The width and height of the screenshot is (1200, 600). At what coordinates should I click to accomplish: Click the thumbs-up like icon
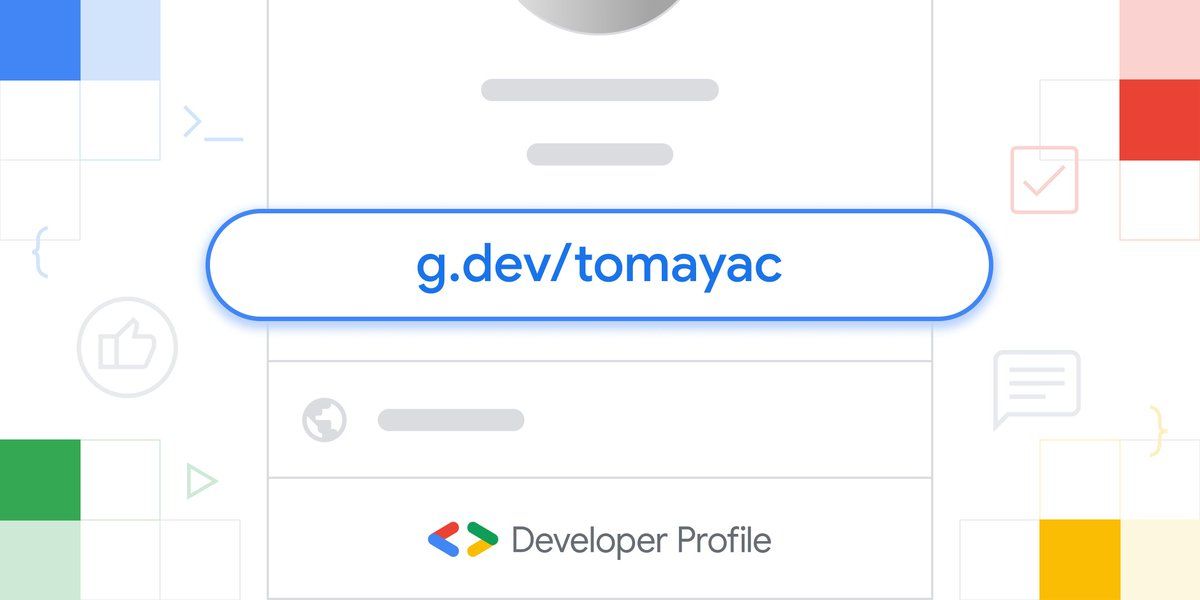point(127,348)
